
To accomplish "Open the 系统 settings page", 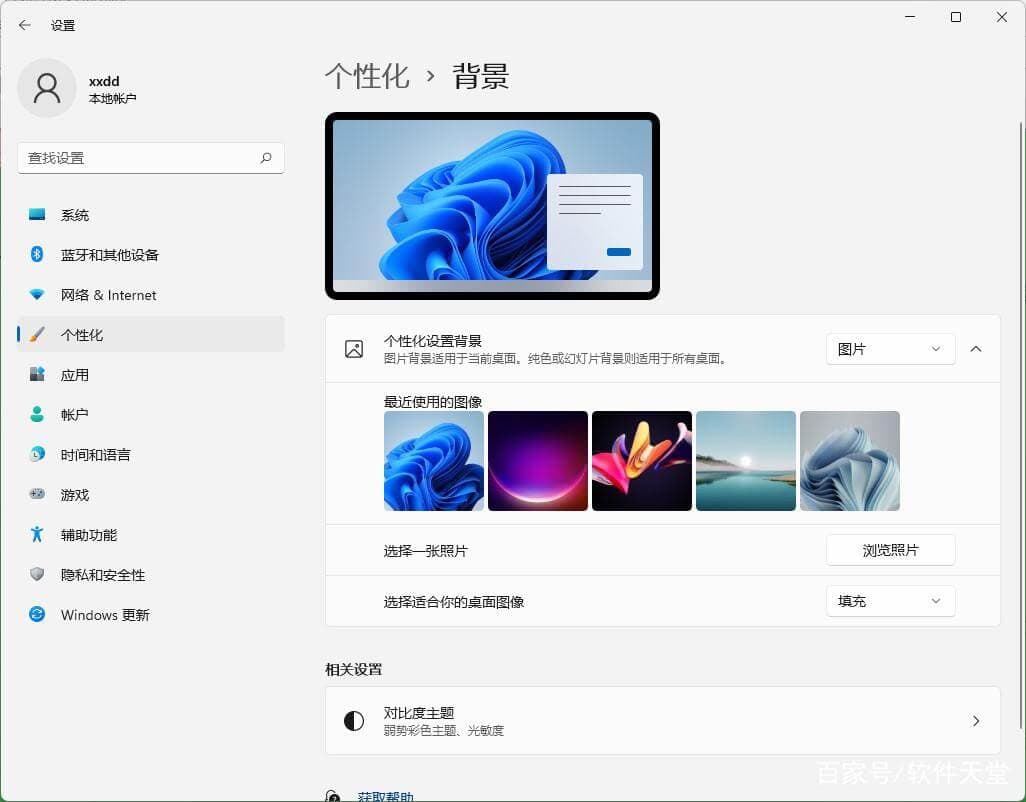I will 151,215.
